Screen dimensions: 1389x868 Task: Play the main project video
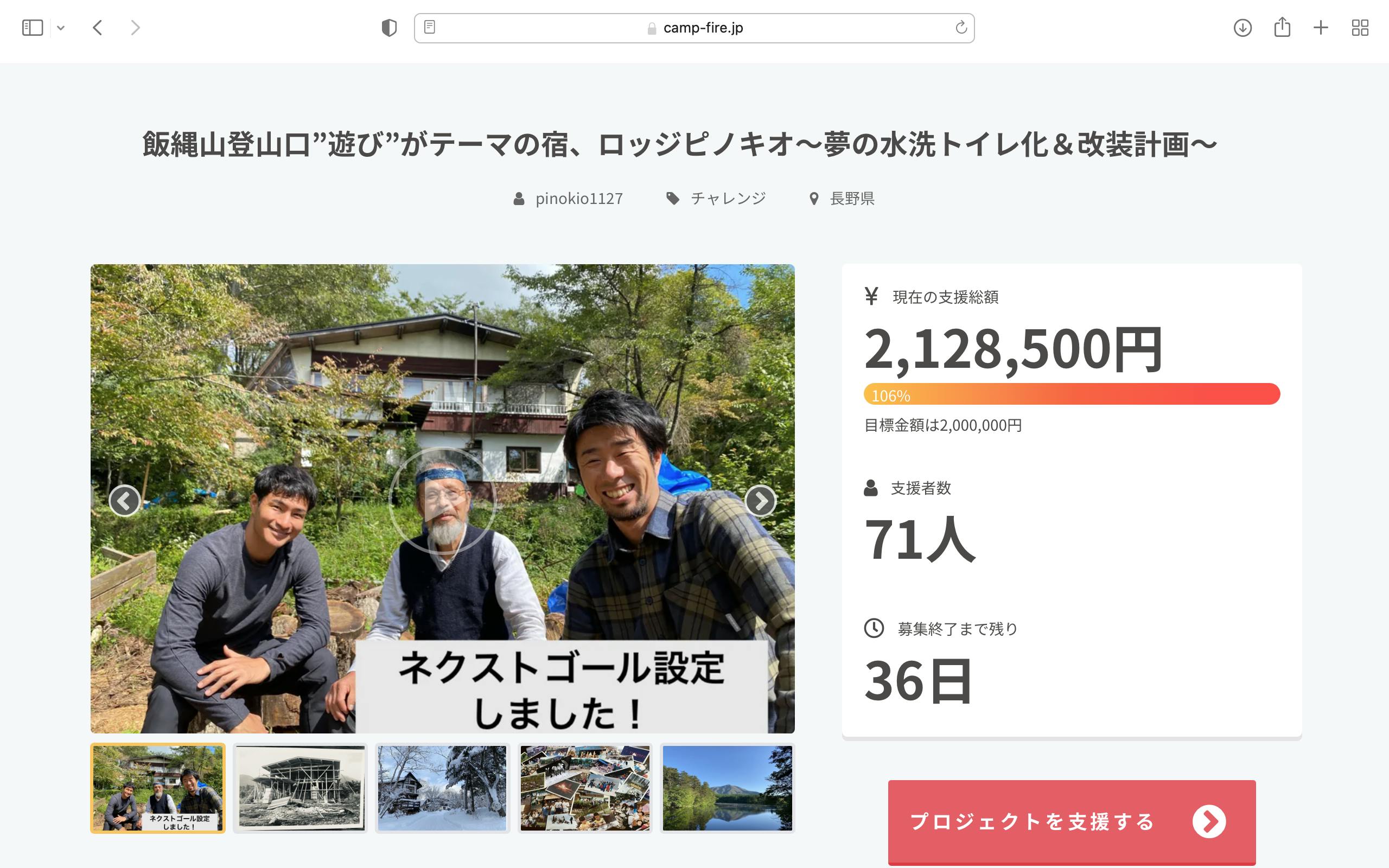[443, 500]
